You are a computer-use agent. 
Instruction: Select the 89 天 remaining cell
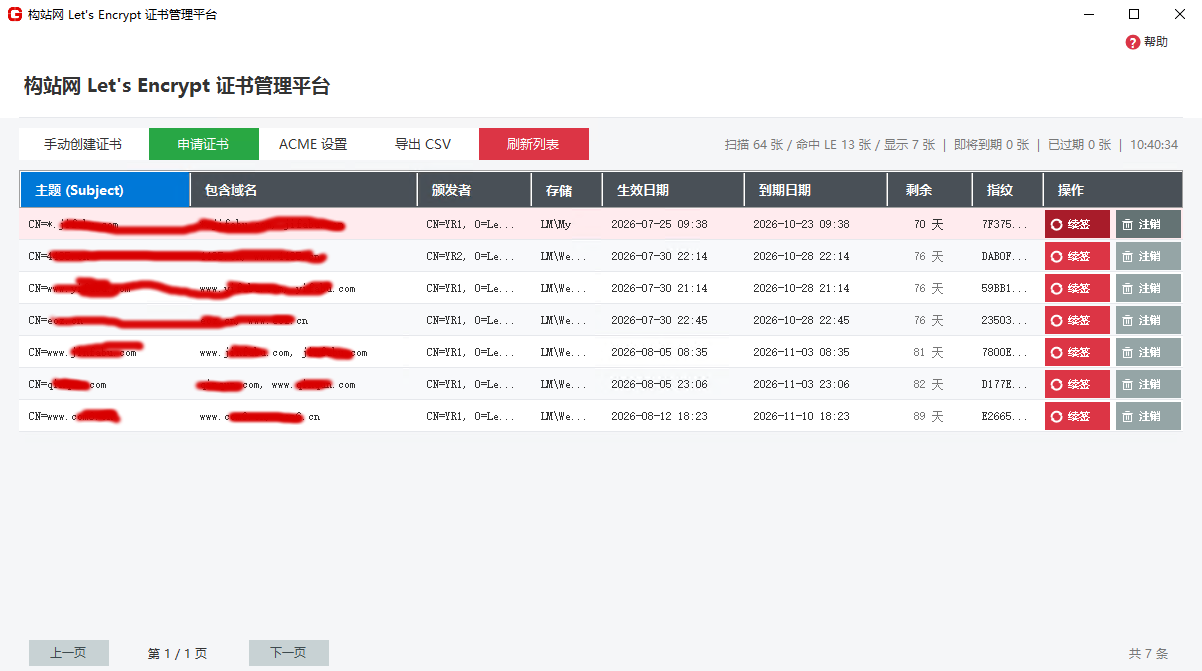point(928,416)
